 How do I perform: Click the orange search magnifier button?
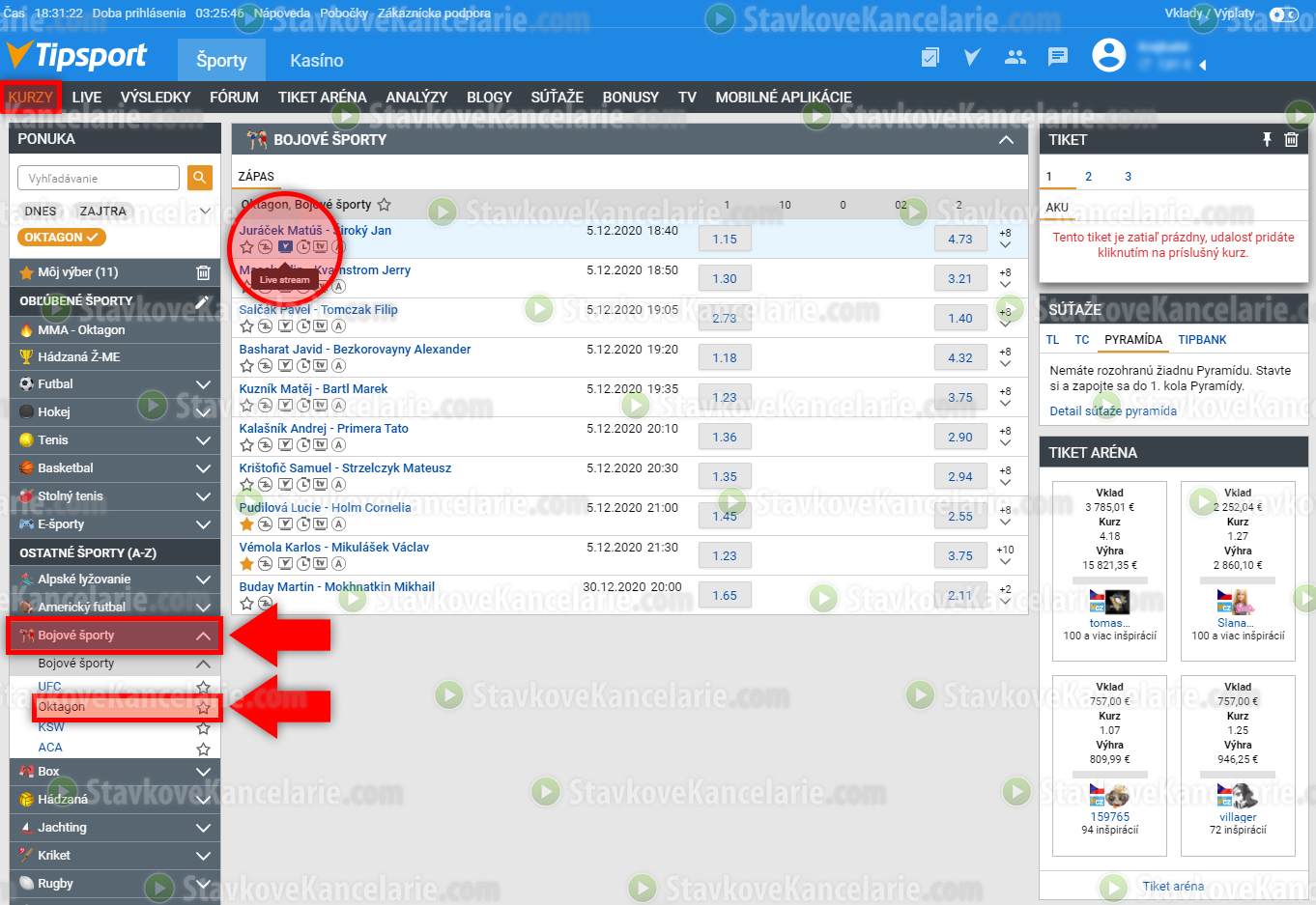coord(200,178)
